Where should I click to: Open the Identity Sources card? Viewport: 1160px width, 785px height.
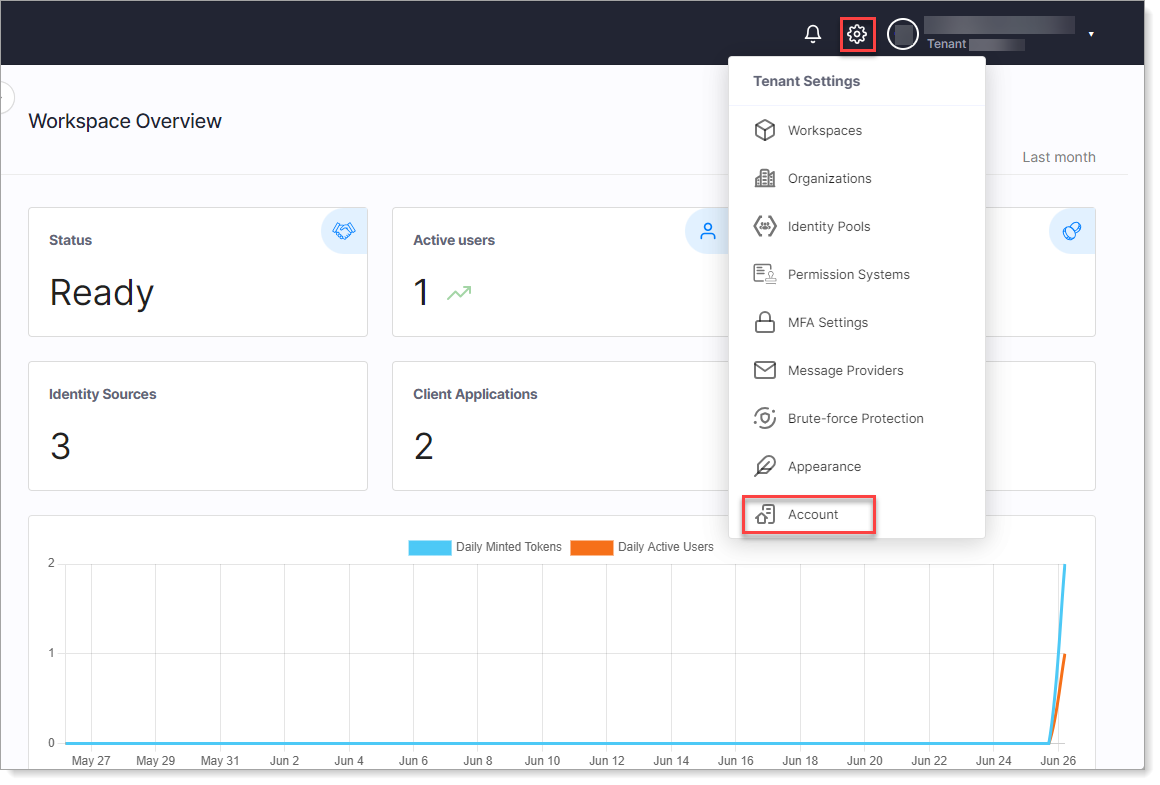pyautogui.click(x=198, y=425)
